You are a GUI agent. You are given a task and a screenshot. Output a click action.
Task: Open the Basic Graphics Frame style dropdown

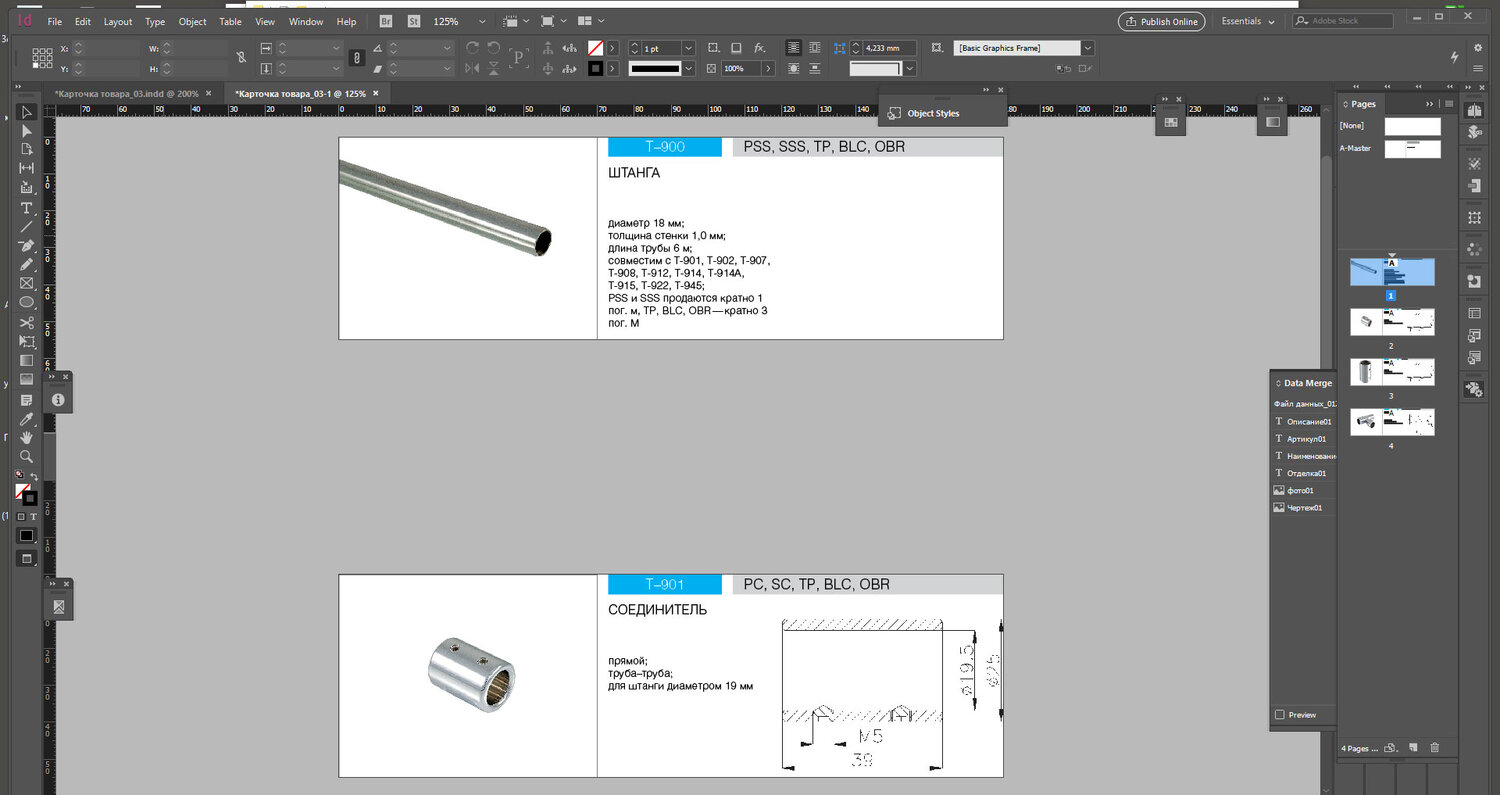click(1088, 48)
